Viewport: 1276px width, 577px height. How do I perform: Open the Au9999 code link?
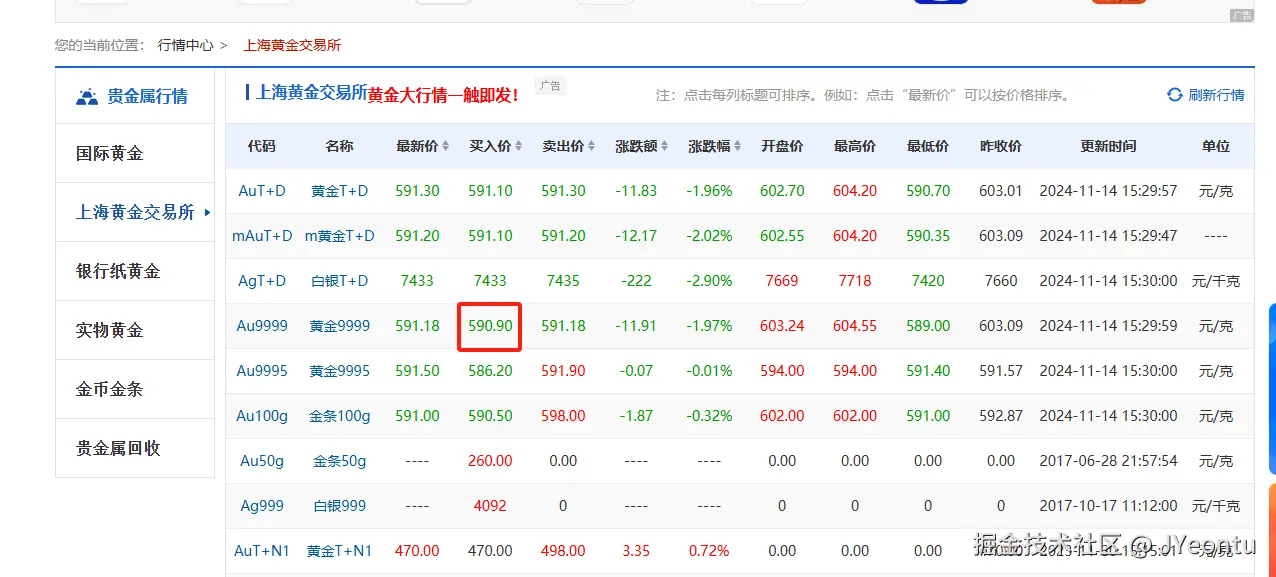[262, 326]
